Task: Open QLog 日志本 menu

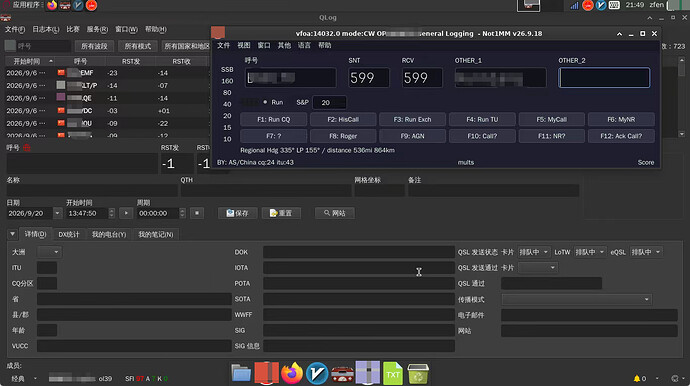Action: tap(46, 29)
